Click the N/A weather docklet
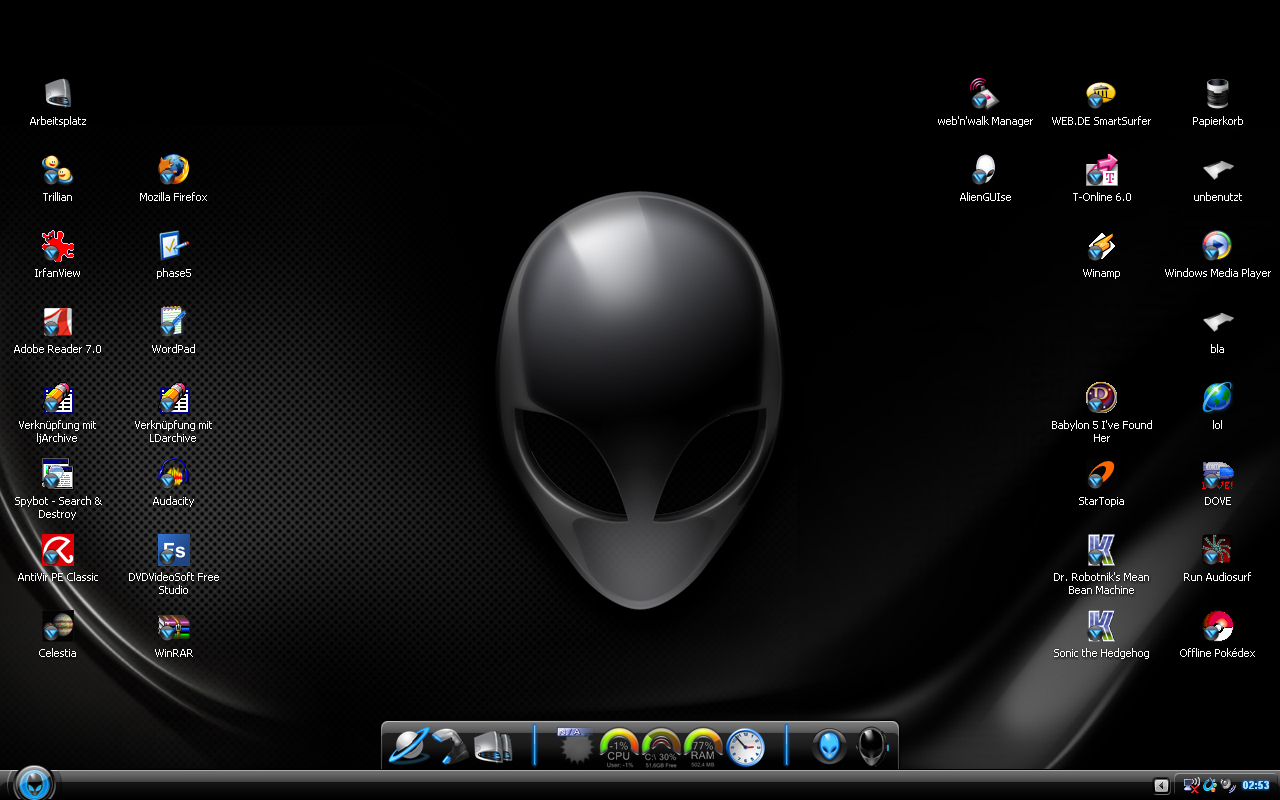 [x=576, y=746]
